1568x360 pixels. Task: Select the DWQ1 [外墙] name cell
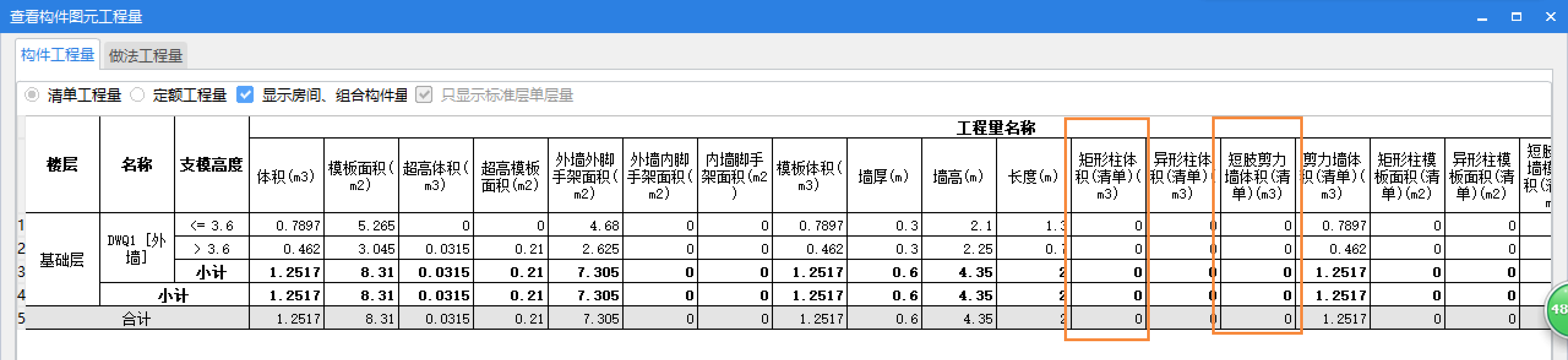coord(137,248)
